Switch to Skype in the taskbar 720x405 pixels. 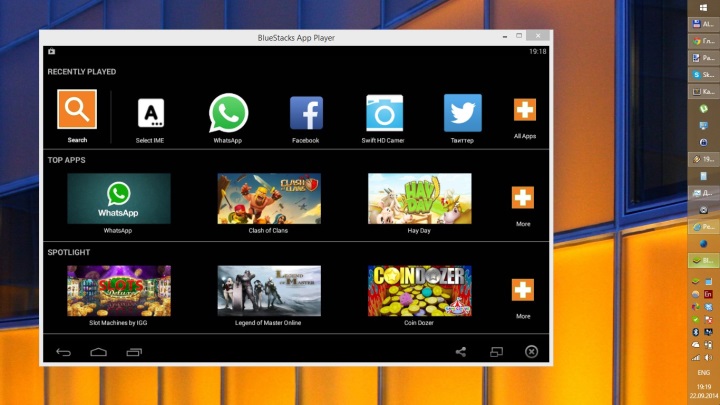[703, 74]
